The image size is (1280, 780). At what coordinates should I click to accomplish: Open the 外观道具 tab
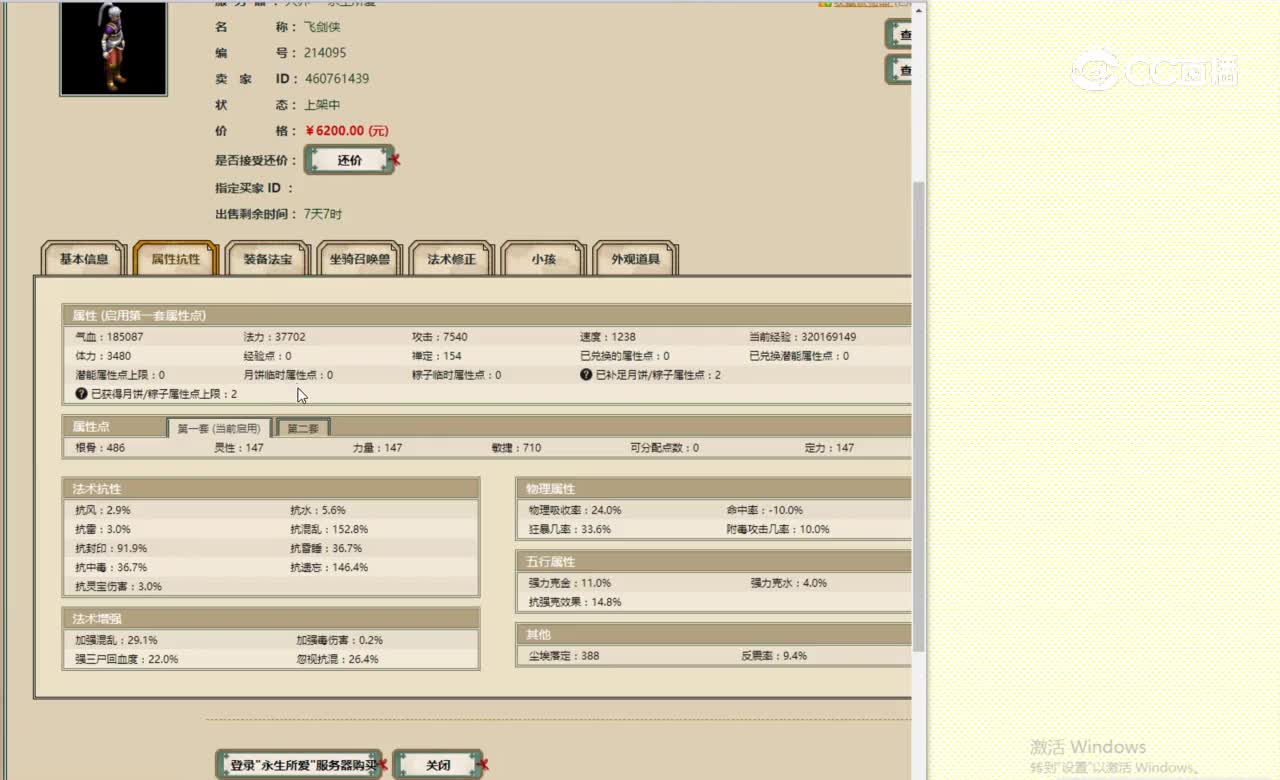point(635,259)
